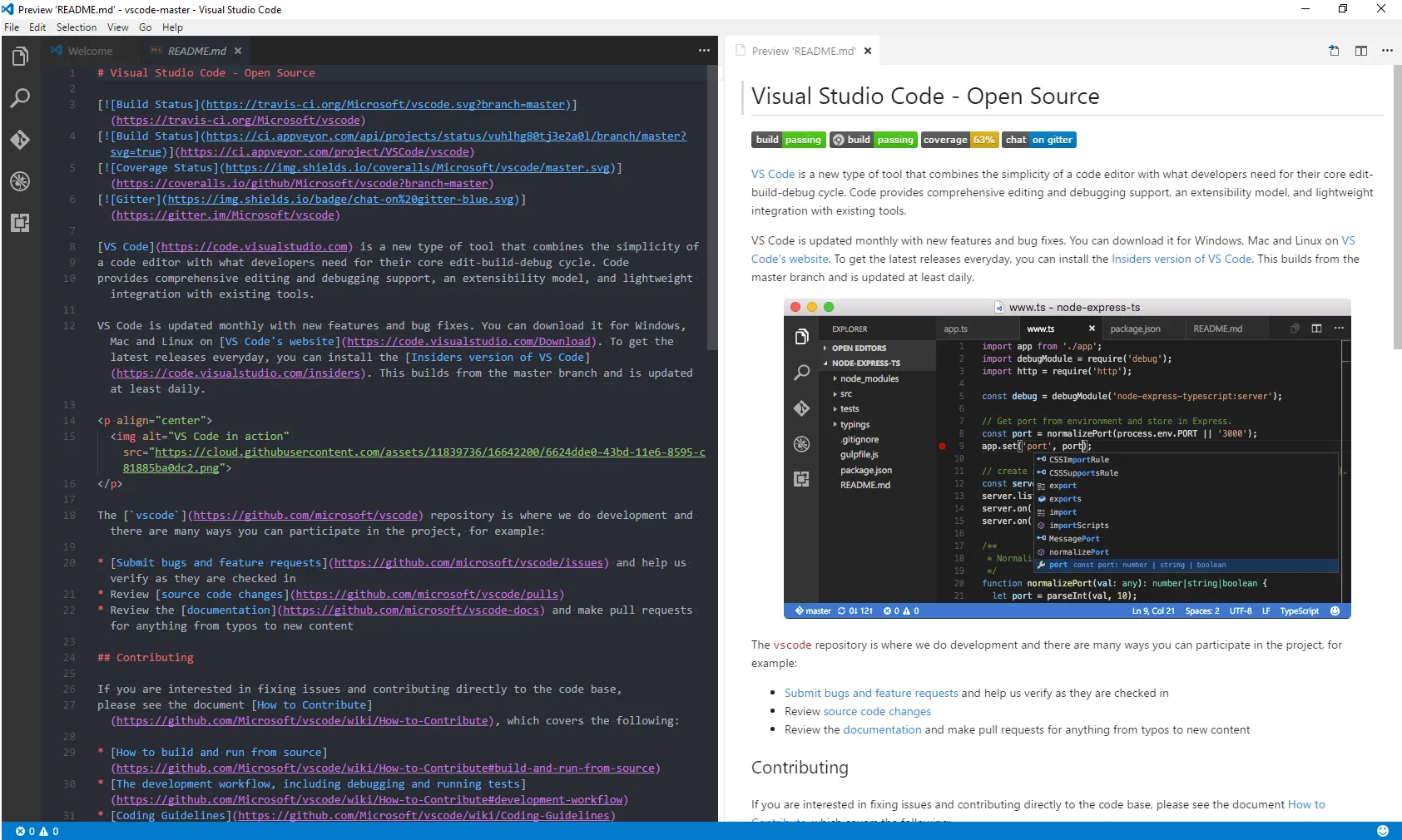This screenshot has width=1402, height=840.
Task: Click the '# Visual Studio Code - Open Source' heading line in the editor
Action: click(x=206, y=73)
